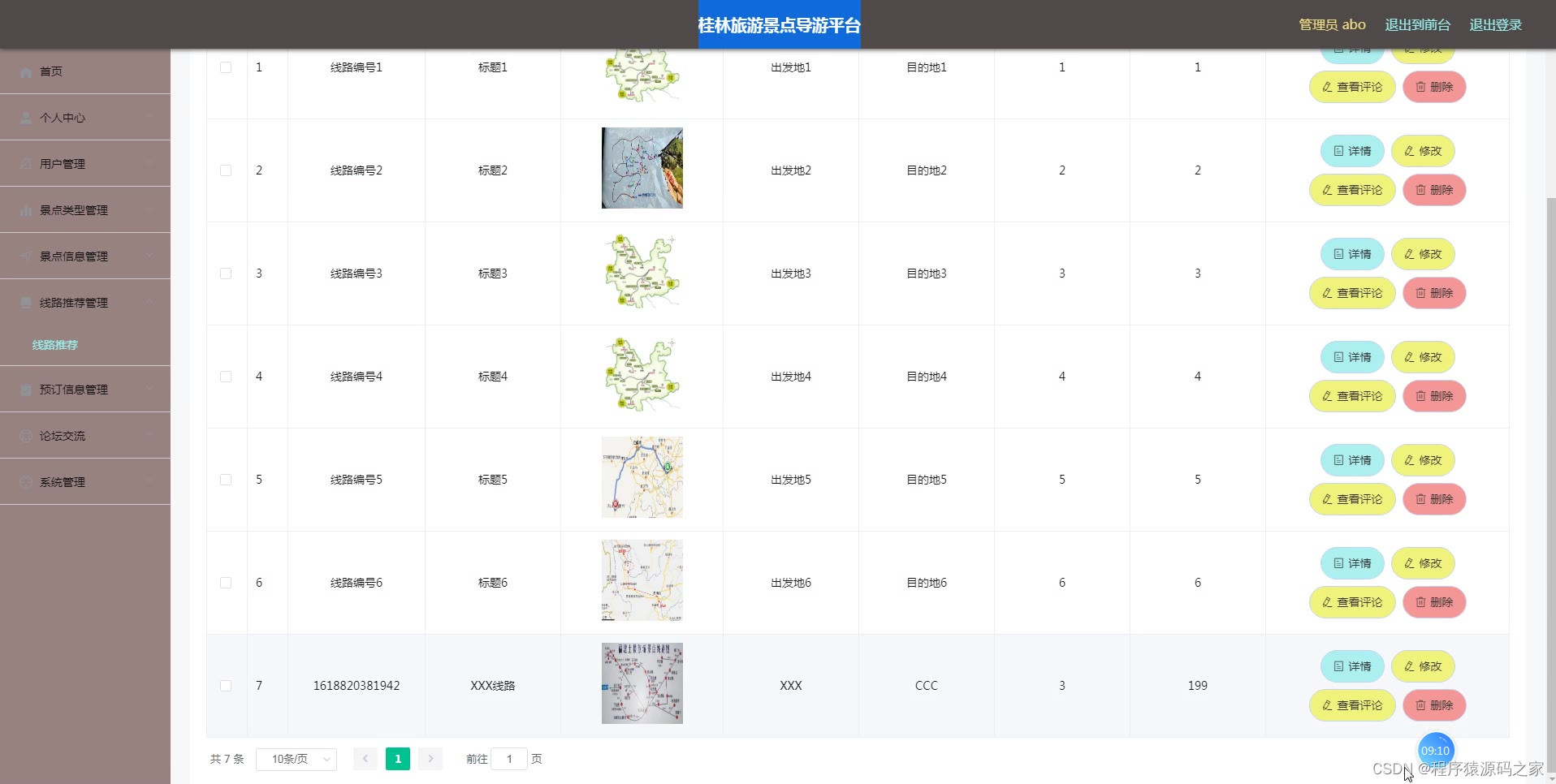
Task: Click the vertical page scrollbar
Action: pyautogui.click(x=1550, y=487)
